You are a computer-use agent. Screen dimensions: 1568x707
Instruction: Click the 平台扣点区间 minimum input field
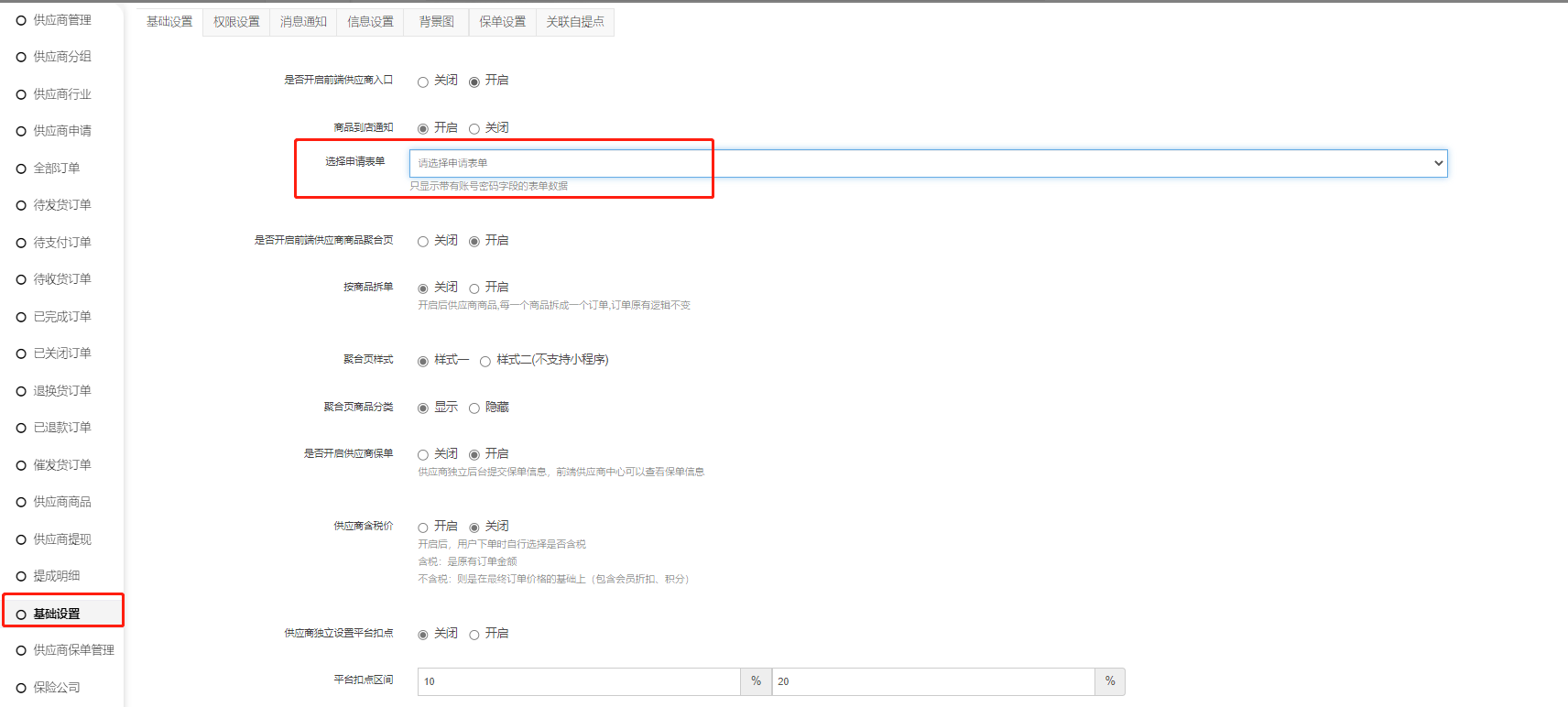tap(578, 681)
